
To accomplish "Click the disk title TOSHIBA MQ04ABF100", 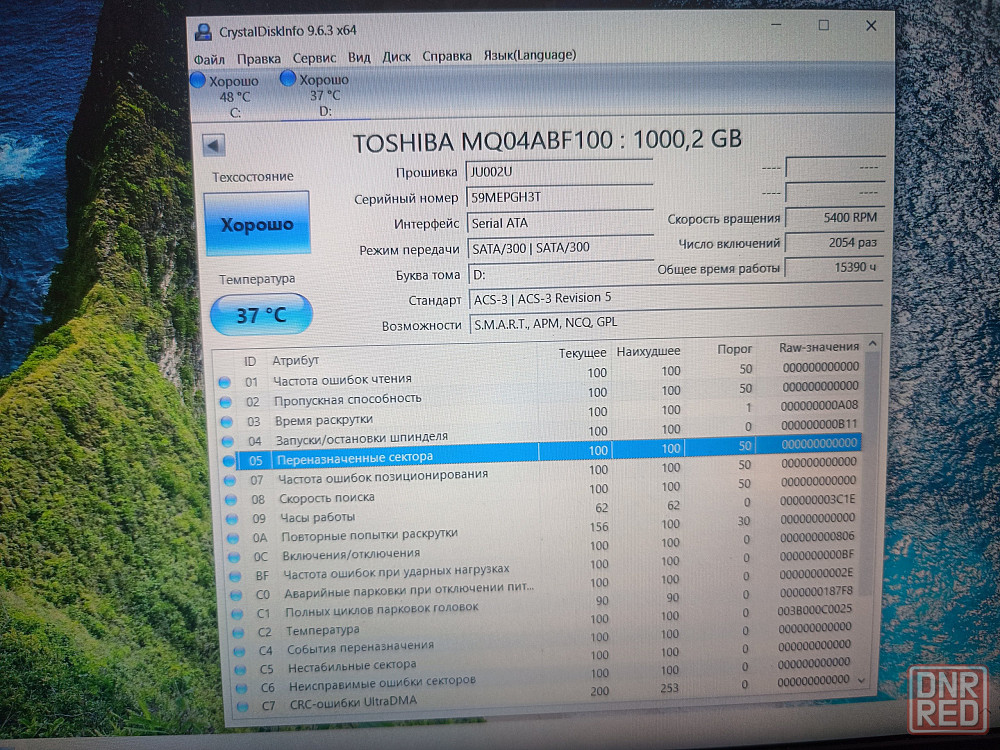I will [x=483, y=142].
